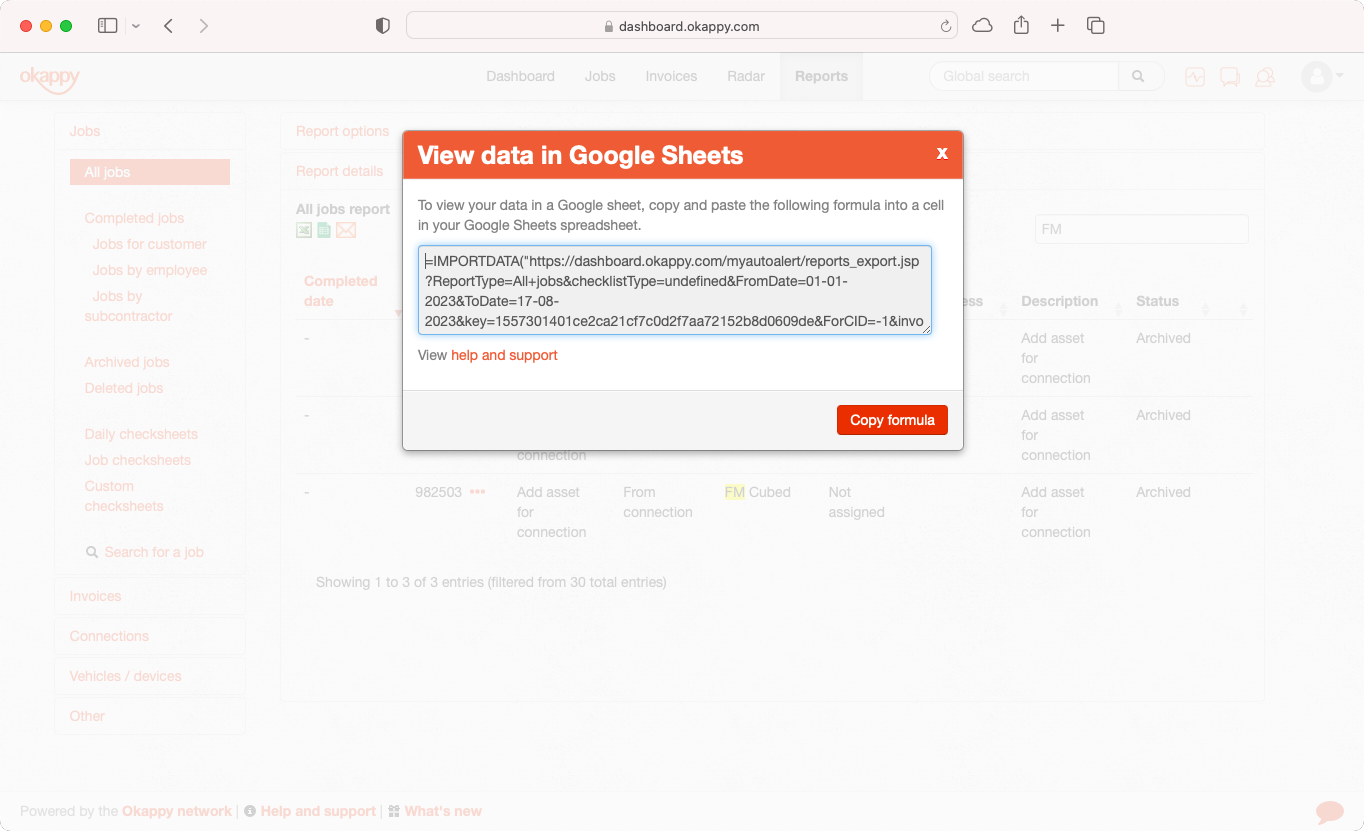Viewport: 1364px width, 831px height.
Task: Expand Vehicles / devices sidebar section
Action: click(x=150, y=676)
